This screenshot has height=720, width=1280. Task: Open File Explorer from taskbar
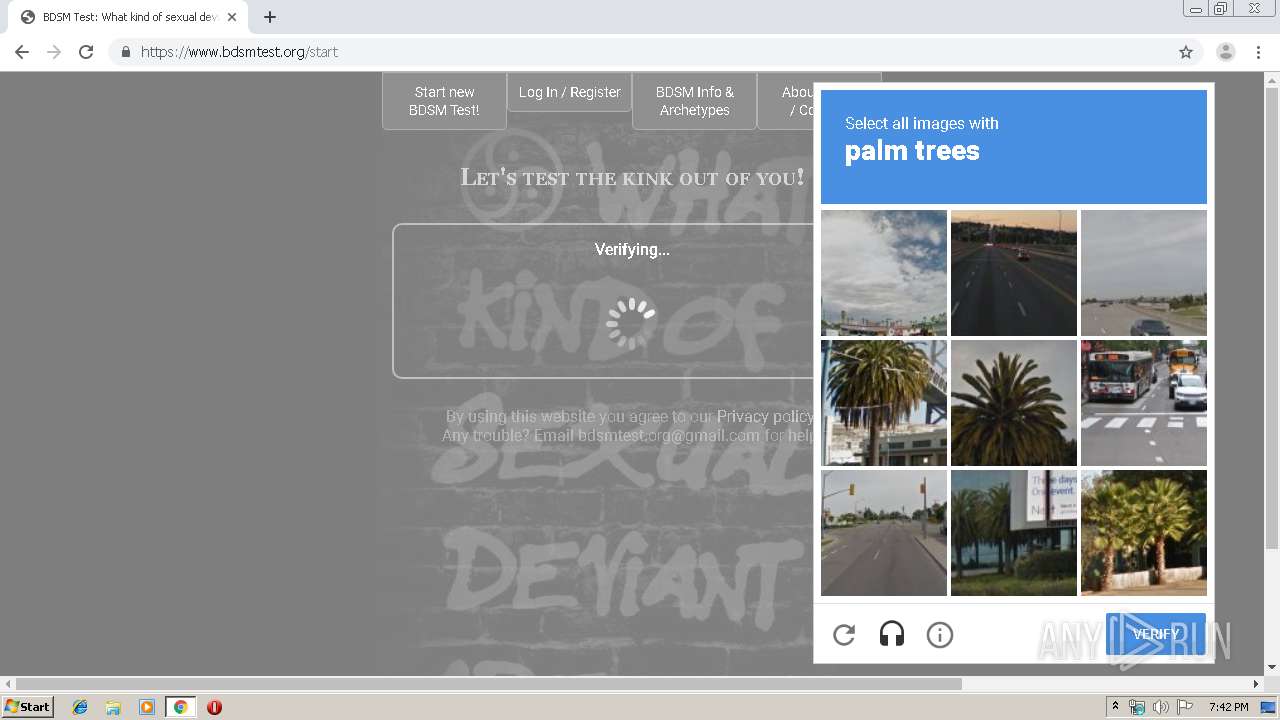113,707
